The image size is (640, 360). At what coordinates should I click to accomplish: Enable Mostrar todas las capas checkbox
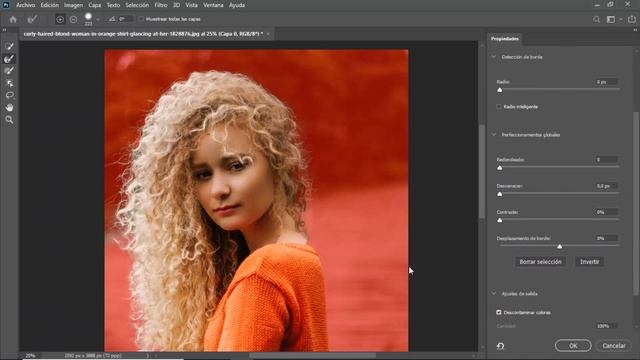[141, 19]
